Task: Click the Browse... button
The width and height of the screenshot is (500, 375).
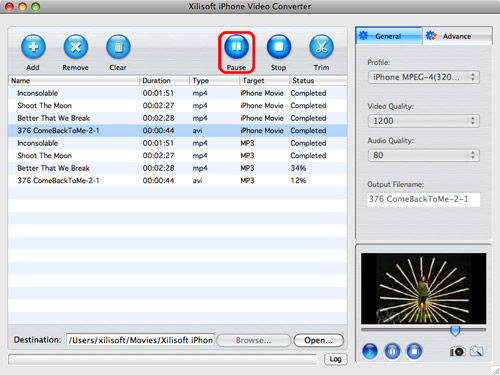Action: (x=254, y=340)
